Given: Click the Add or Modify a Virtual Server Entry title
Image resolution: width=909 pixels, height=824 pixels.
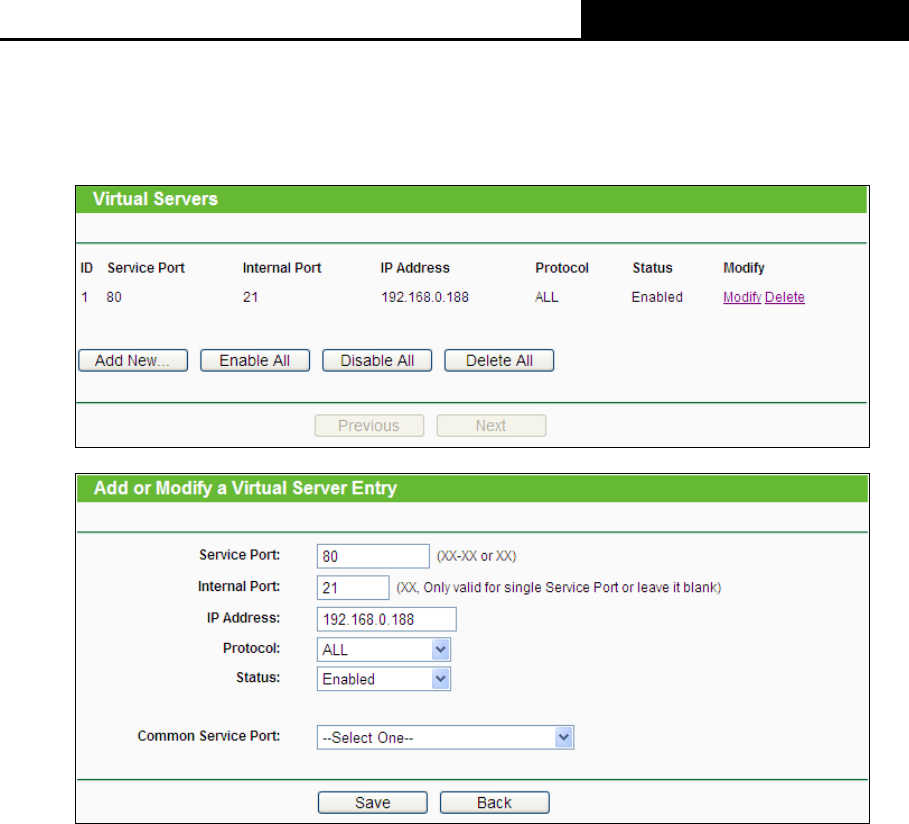Looking at the screenshot, I should pos(245,488).
